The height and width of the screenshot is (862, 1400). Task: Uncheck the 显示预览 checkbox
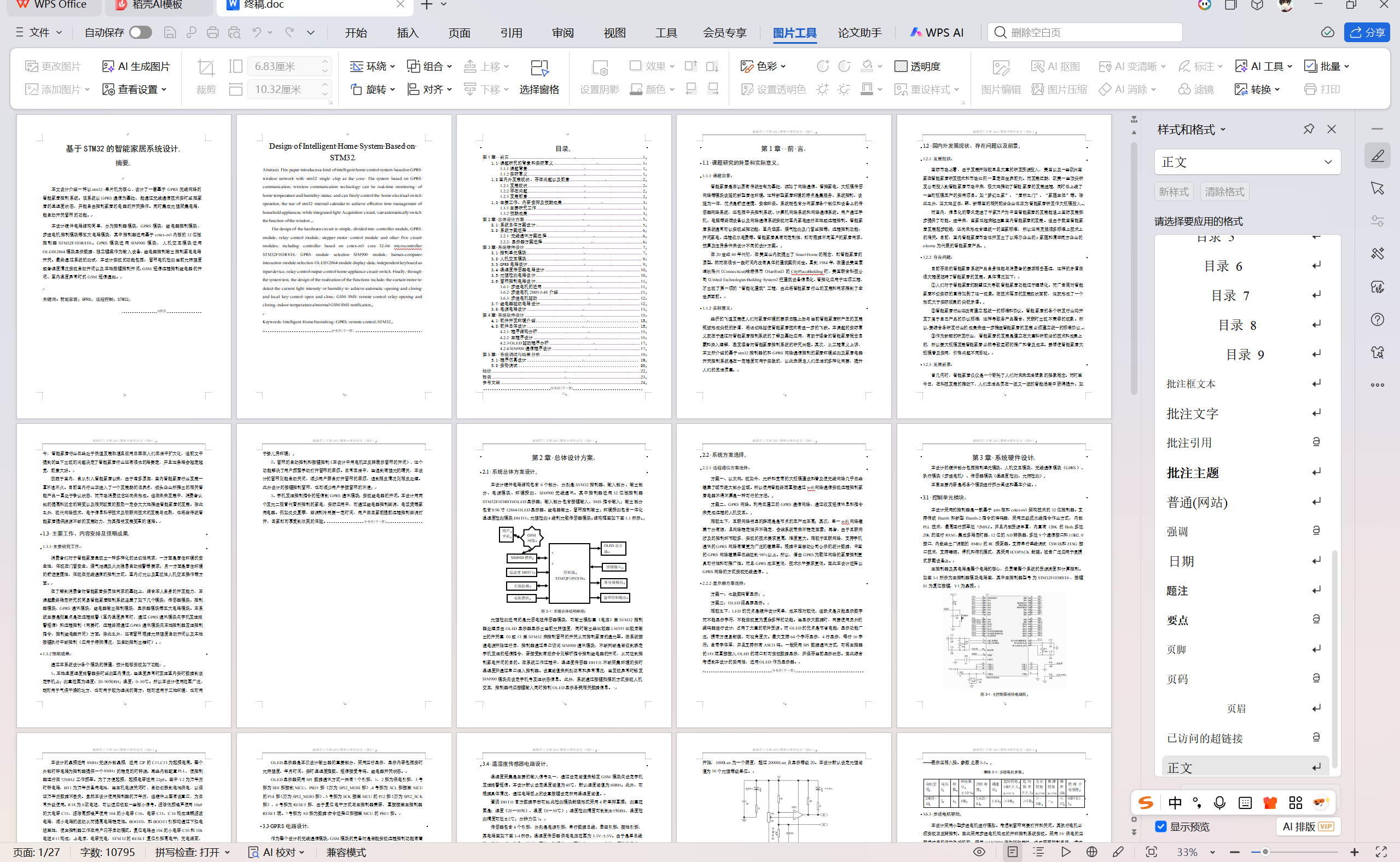pos(1160,826)
